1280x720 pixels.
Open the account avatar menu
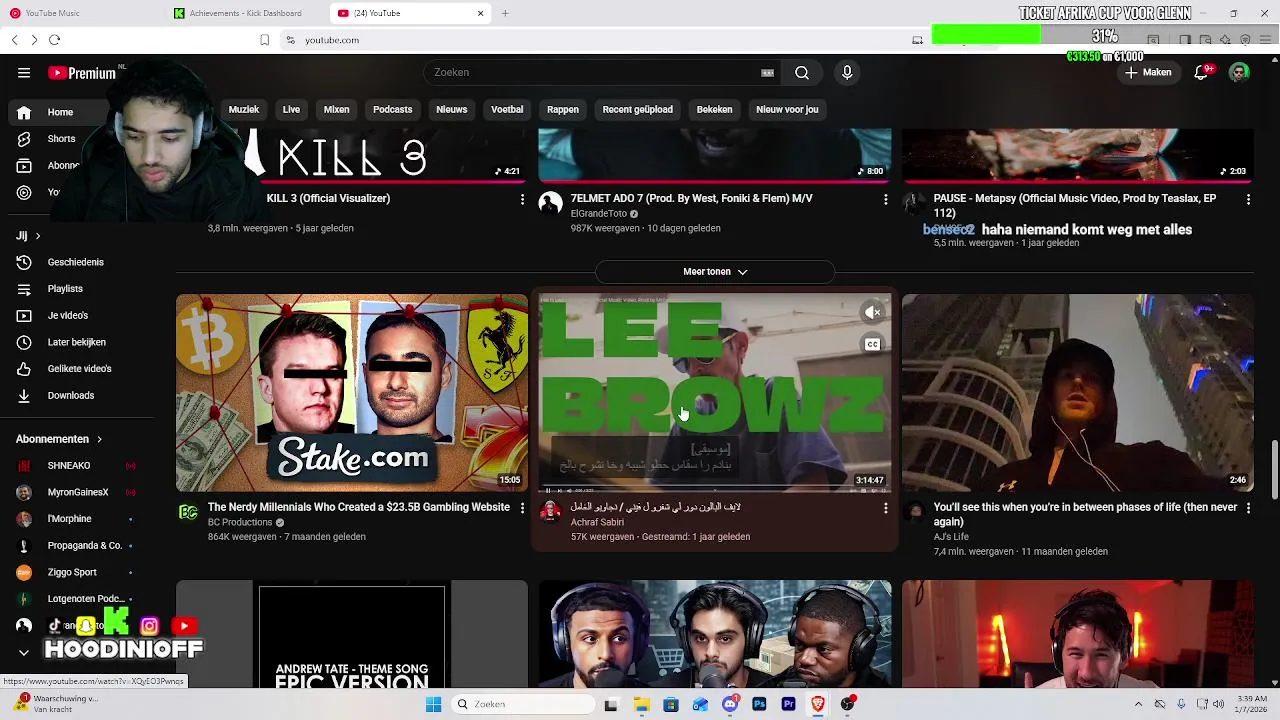pos(1239,72)
